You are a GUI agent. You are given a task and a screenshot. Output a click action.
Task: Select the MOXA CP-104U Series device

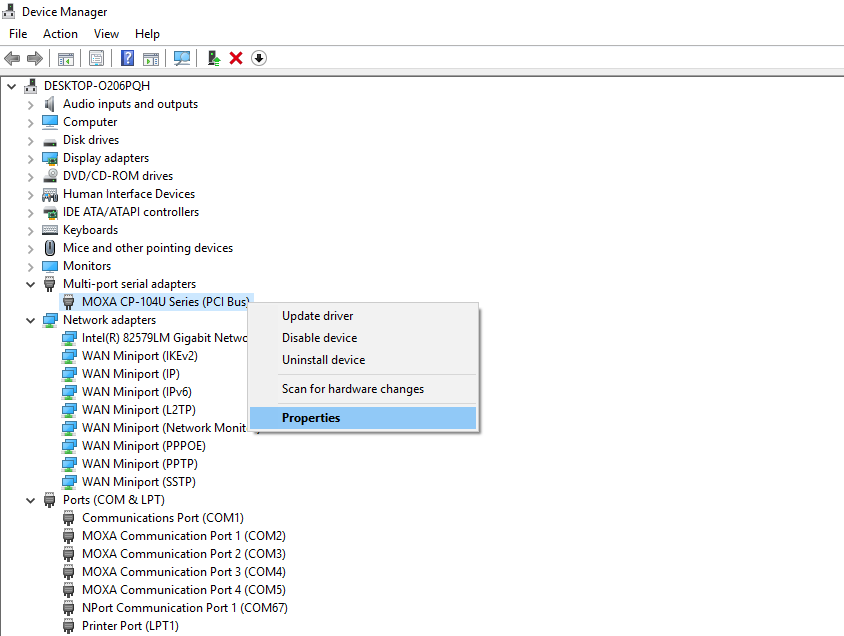[x=156, y=301]
